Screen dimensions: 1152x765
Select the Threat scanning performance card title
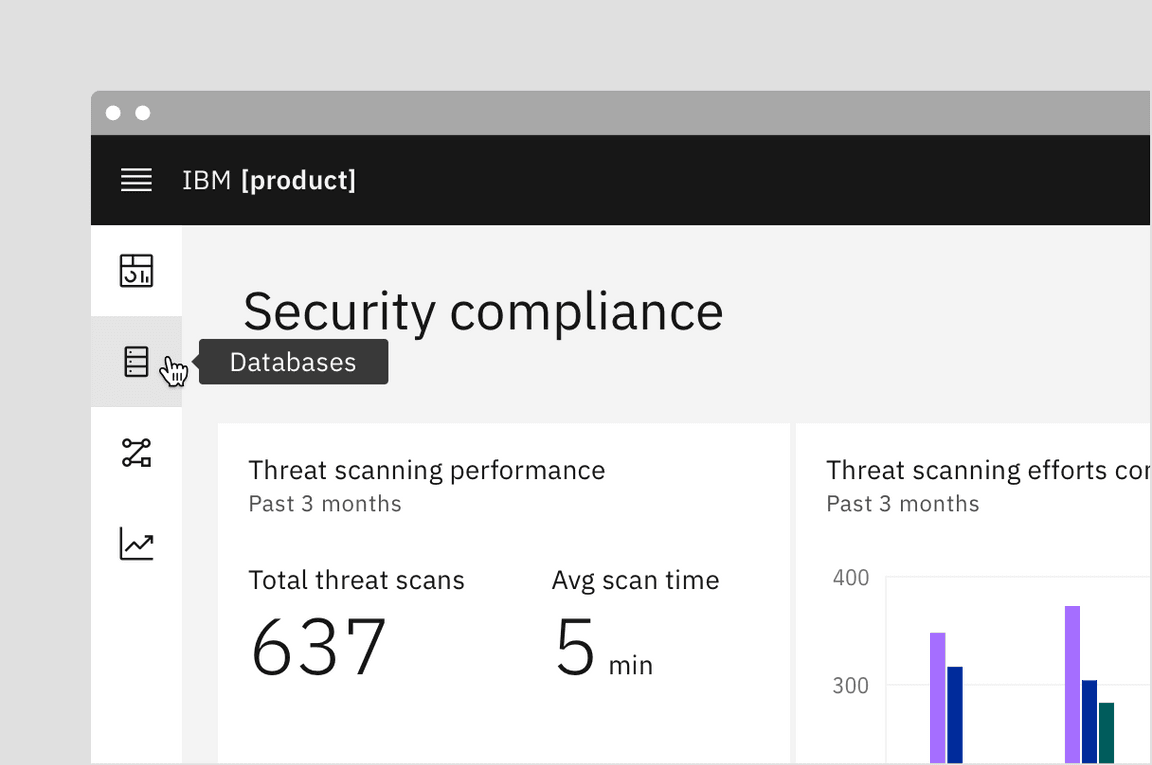coord(426,470)
